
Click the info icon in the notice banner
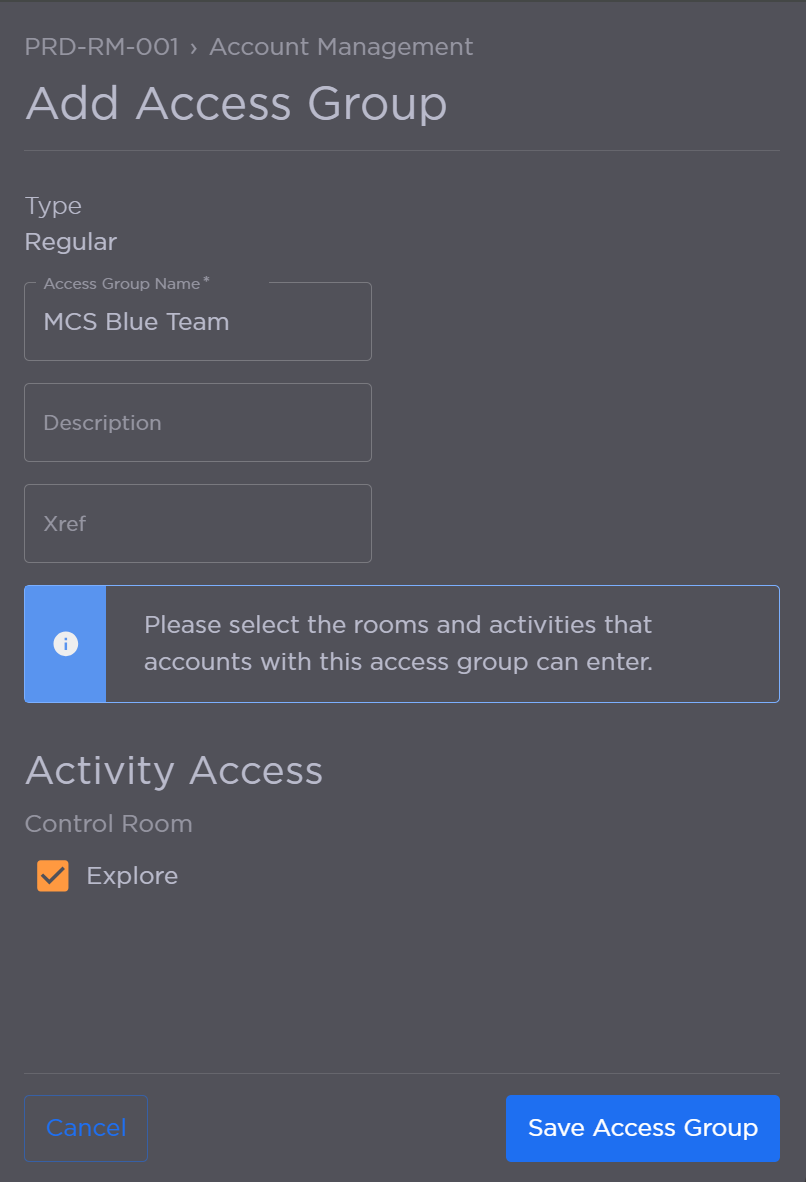(65, 643)
